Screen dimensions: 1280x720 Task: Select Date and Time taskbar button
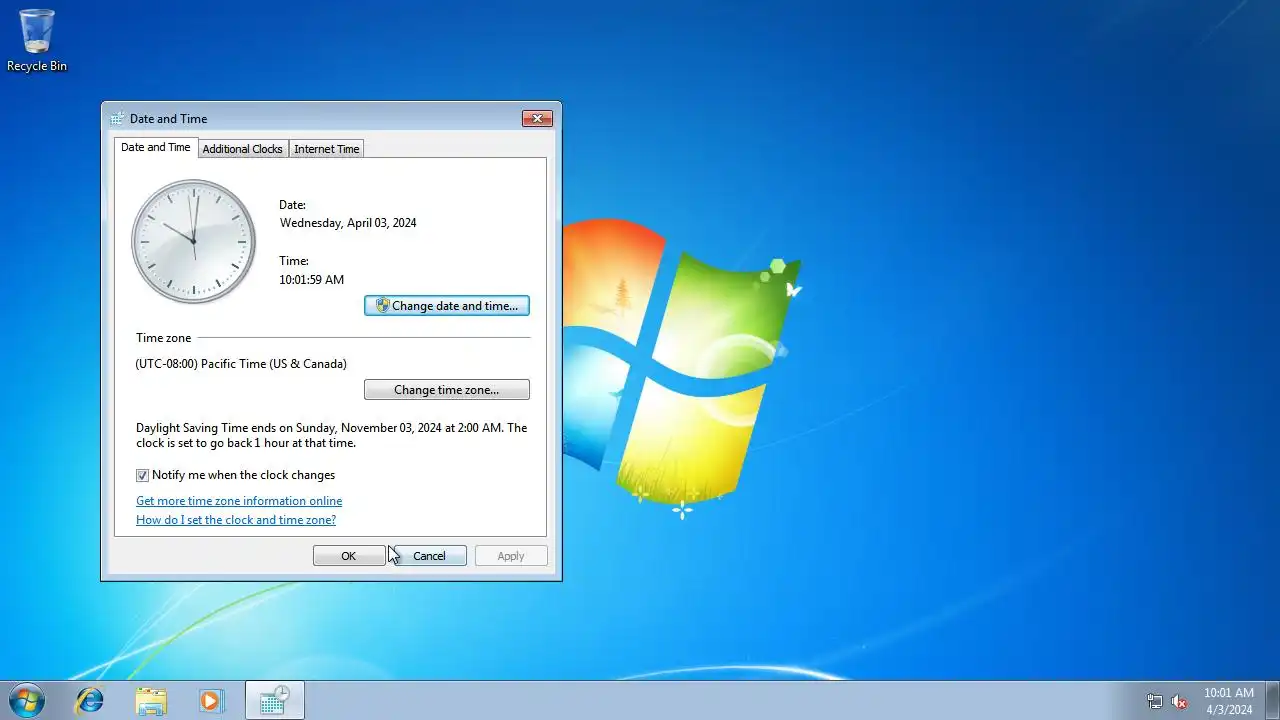(274, 700)
